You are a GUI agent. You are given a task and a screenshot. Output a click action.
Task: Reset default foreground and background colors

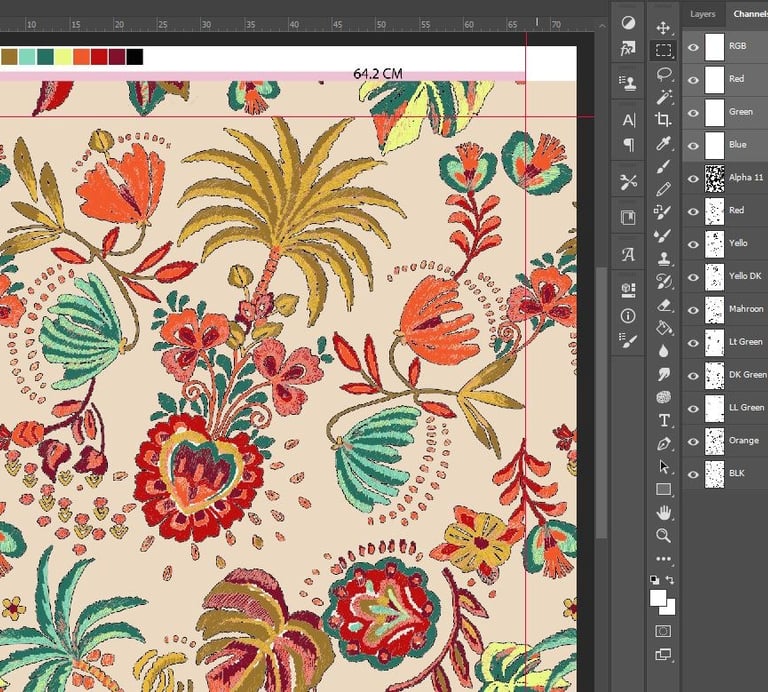[654, 580]
